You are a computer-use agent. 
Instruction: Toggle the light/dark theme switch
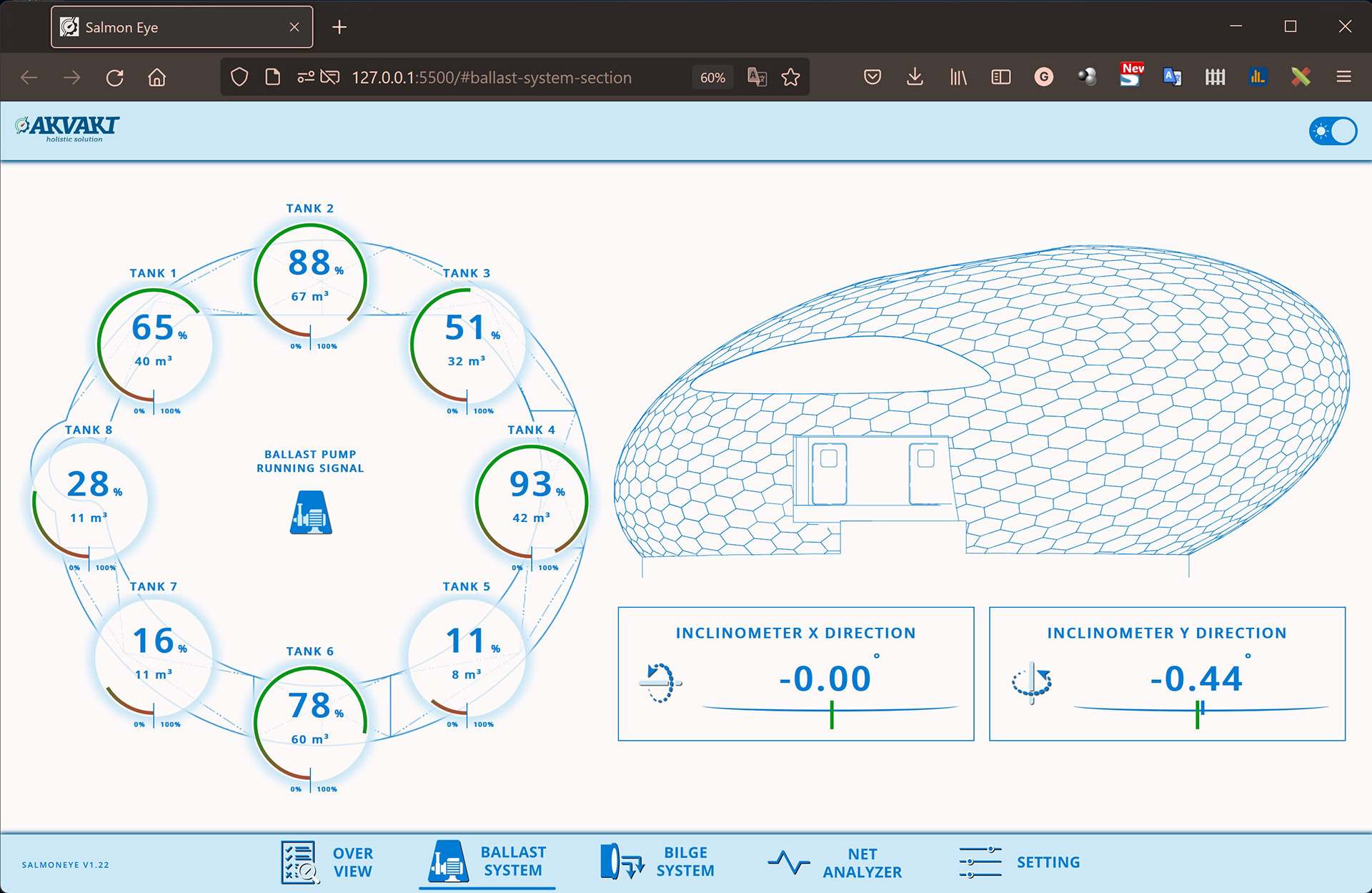pyautogui.click(x=1333, y=131)
